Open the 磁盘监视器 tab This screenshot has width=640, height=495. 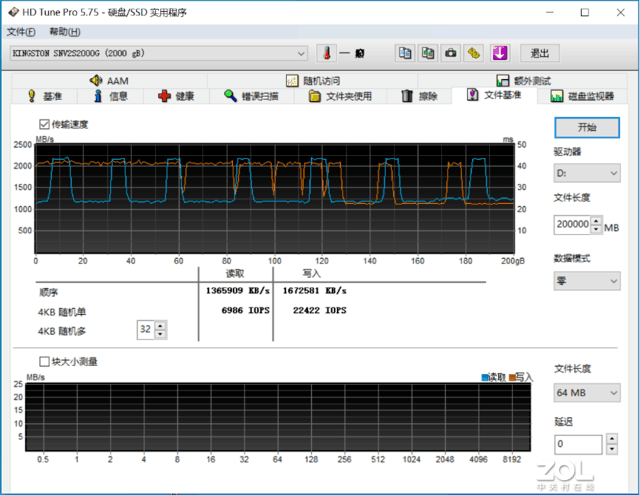(582, 96)
